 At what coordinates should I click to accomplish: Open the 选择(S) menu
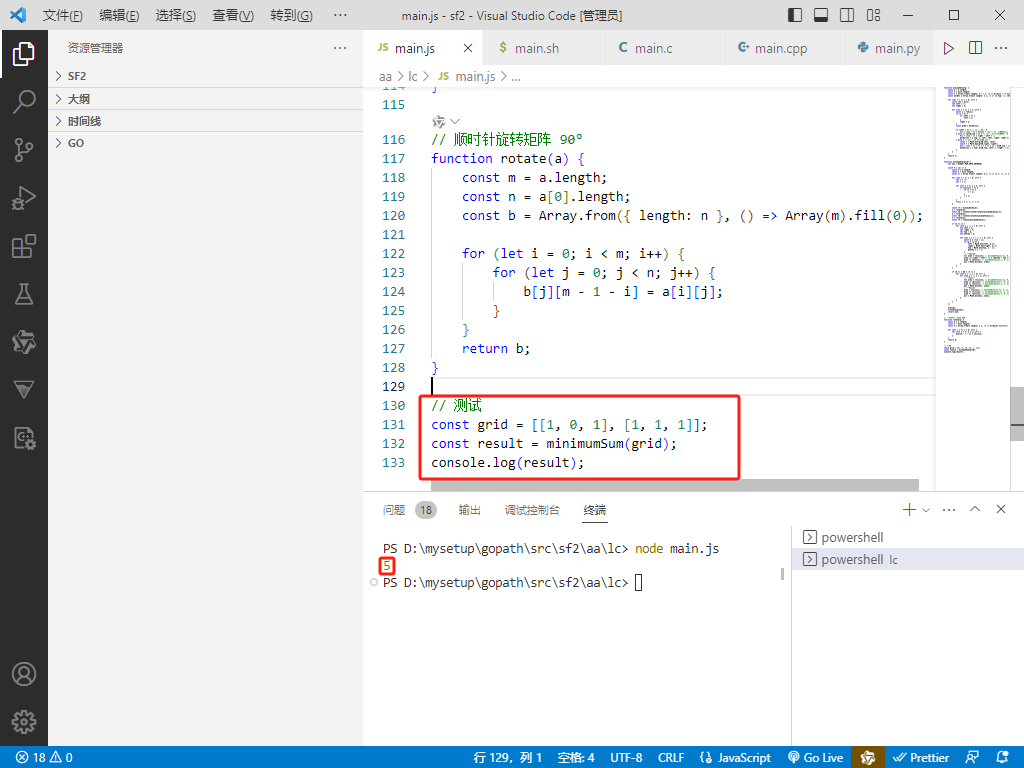click(x=175, y=15)
